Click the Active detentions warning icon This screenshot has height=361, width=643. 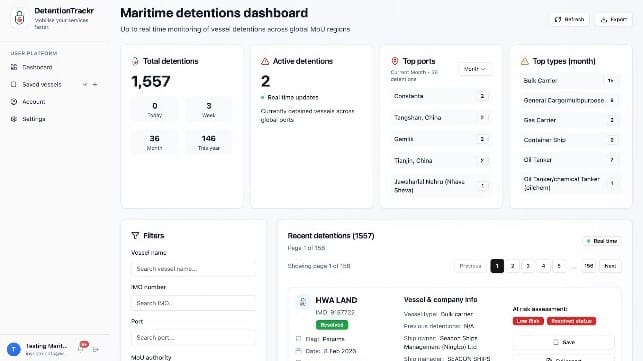point(265,61)
